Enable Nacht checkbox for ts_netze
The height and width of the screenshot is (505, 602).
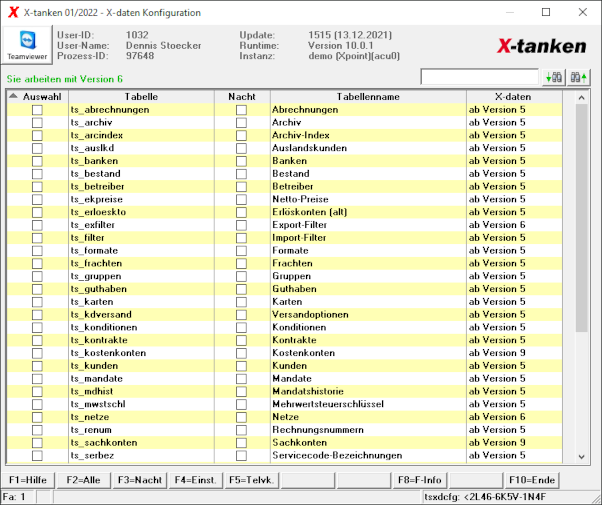click(x=241, y=417)
